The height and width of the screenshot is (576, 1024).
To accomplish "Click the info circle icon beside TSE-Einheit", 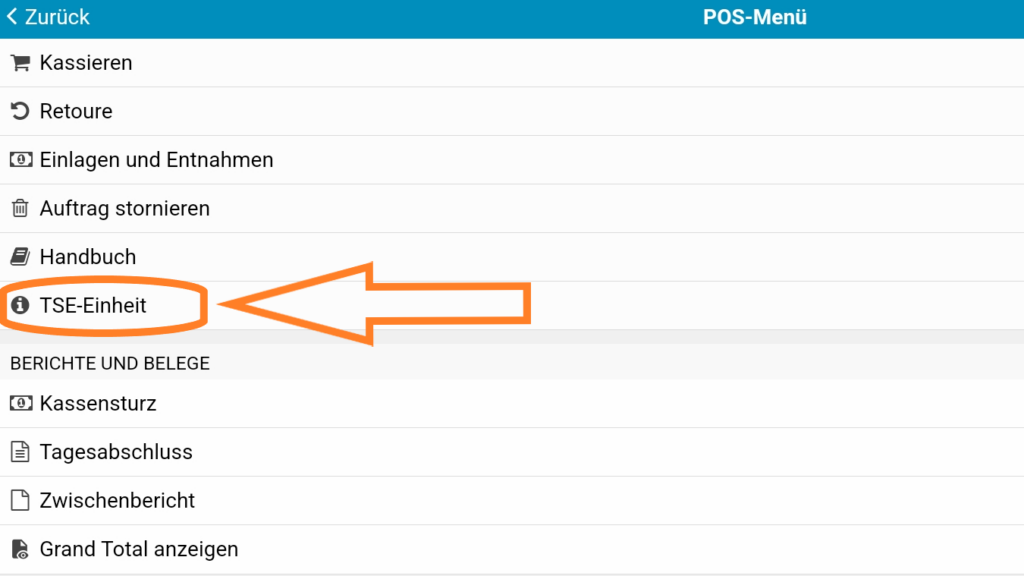I will pos(20,305).
